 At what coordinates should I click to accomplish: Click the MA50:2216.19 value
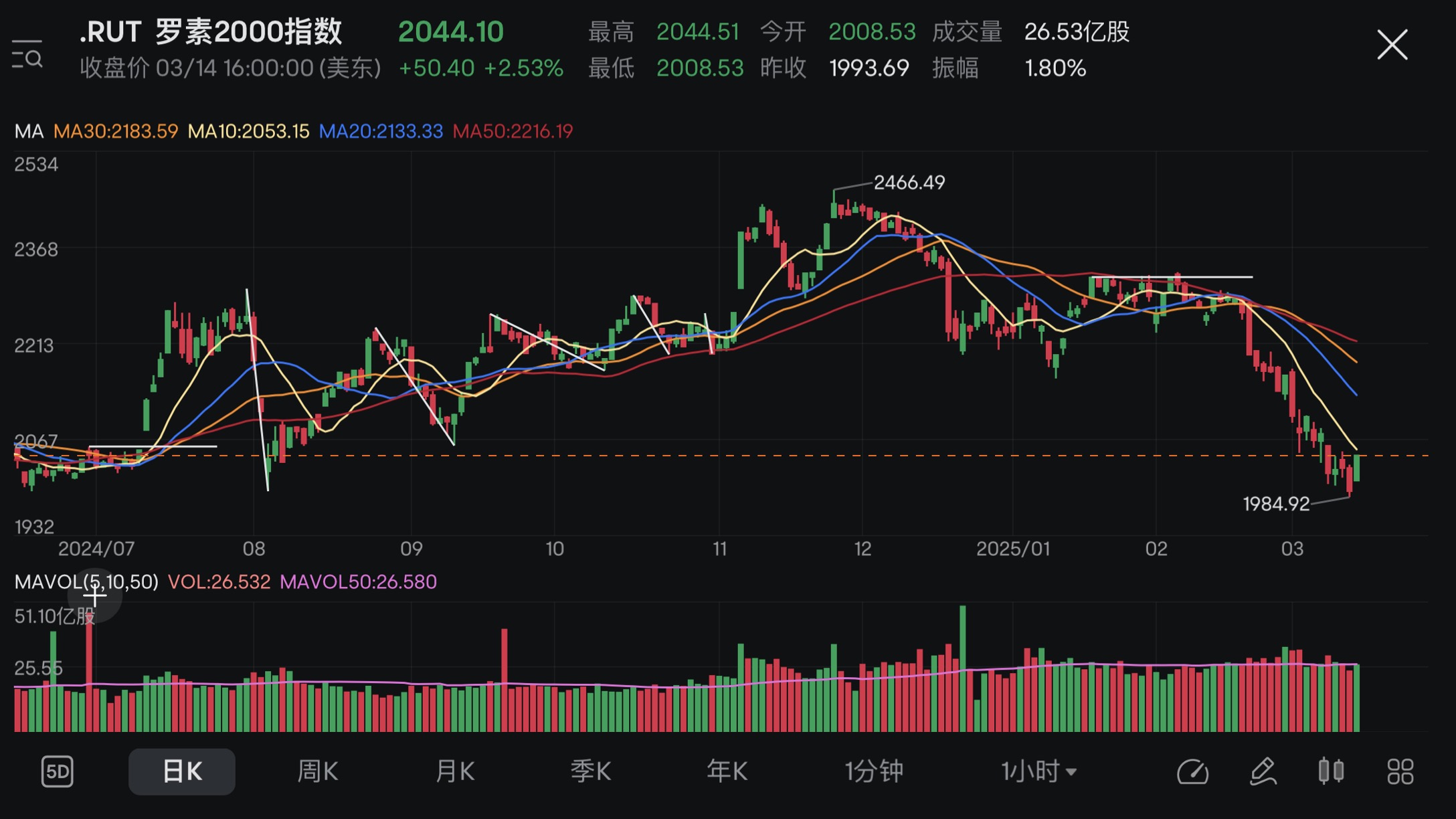513,131
